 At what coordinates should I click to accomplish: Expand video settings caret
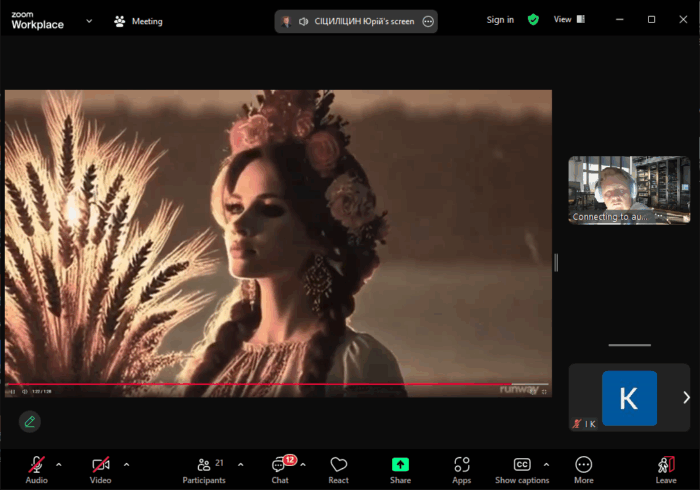tap(126, 464)
